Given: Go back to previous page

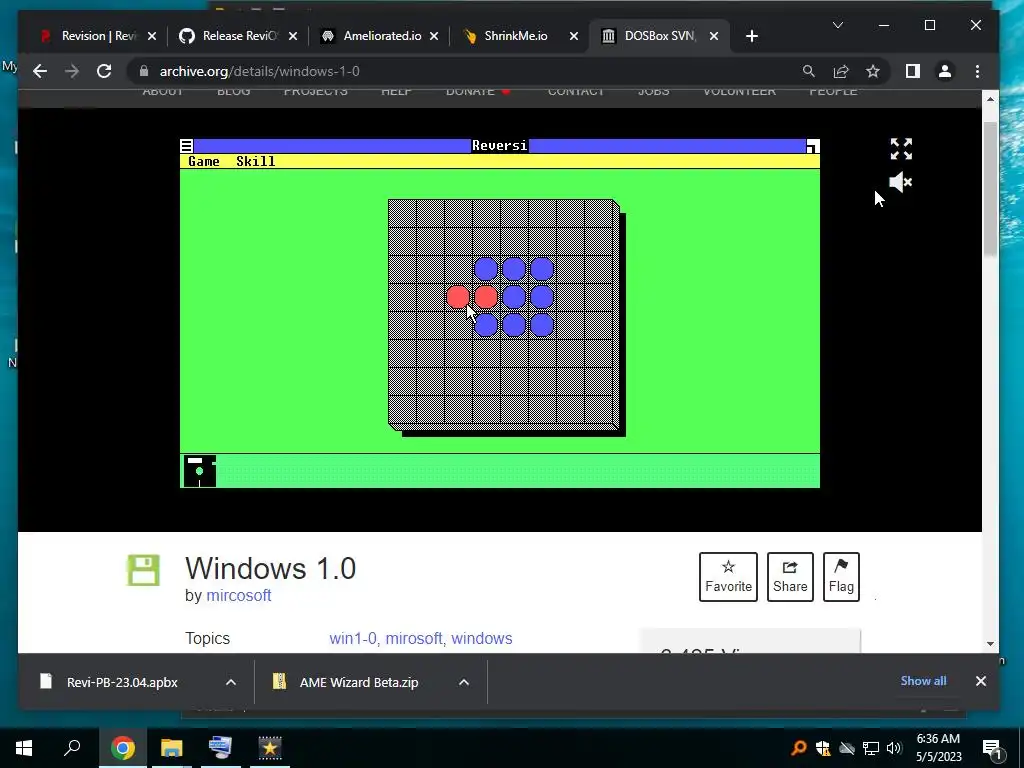Looking at the screenshot, I should (40, 71).
